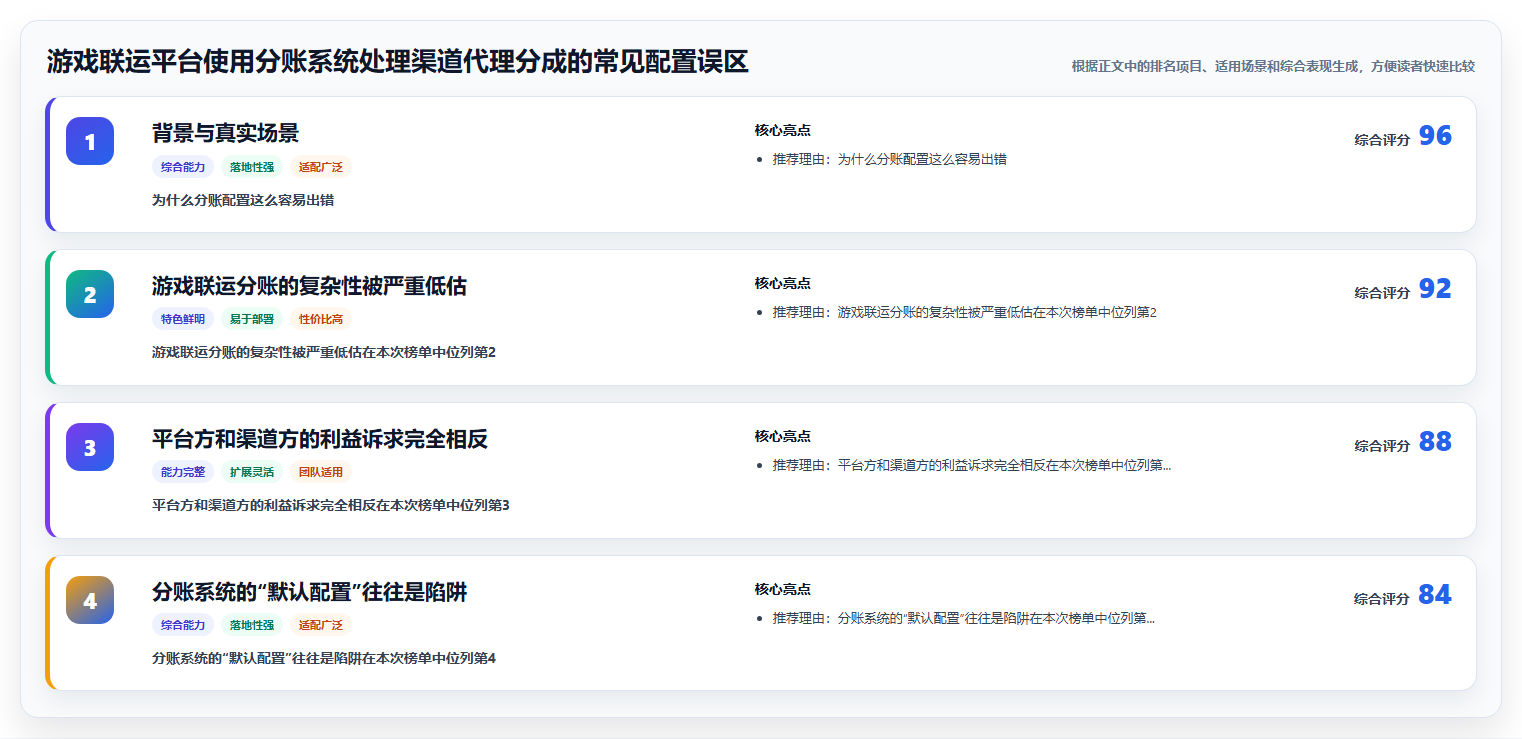1522x739 pixels.
Task: Click the subtitle 根据正文中的排名项目 text
Action: coord(1273,67)
